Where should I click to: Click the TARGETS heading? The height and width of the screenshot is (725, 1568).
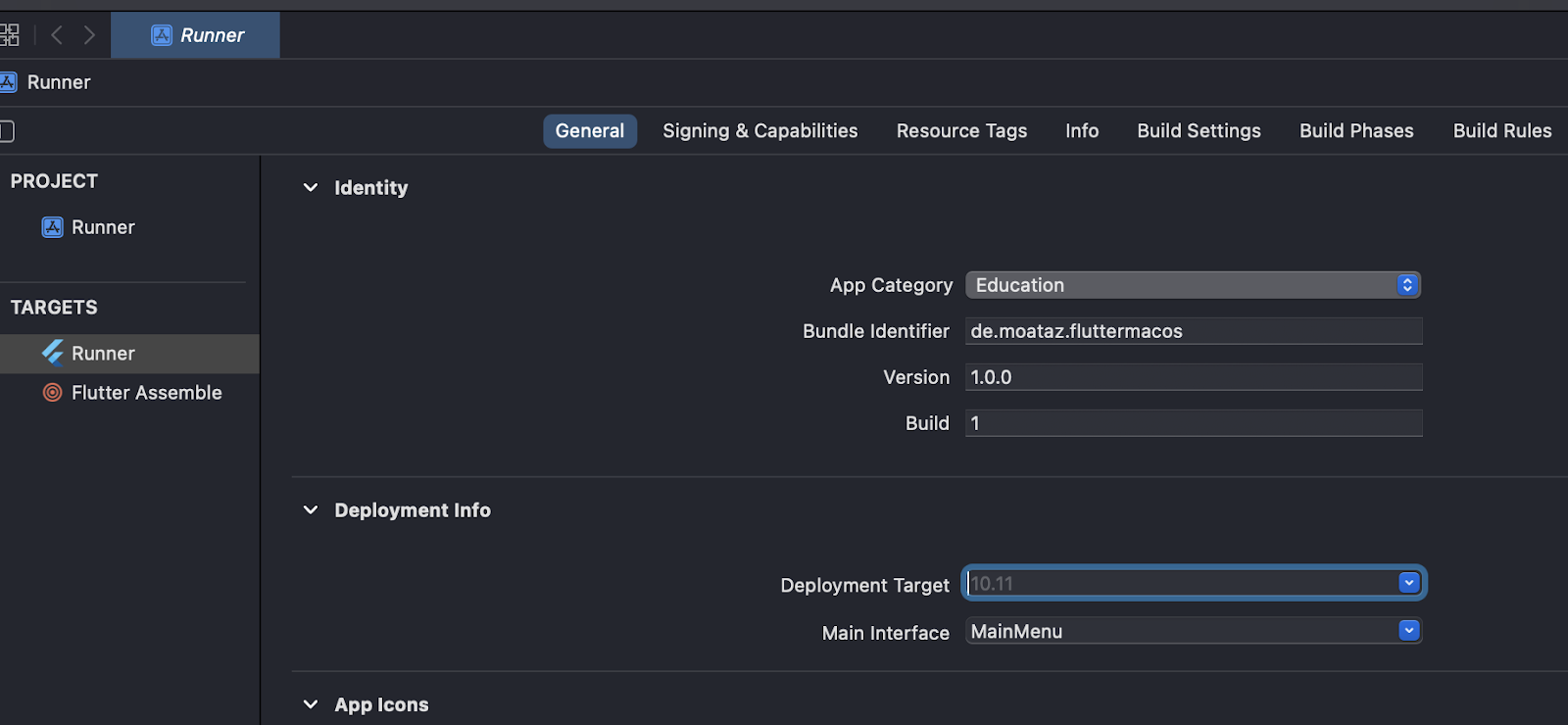[x=54, y=308]
